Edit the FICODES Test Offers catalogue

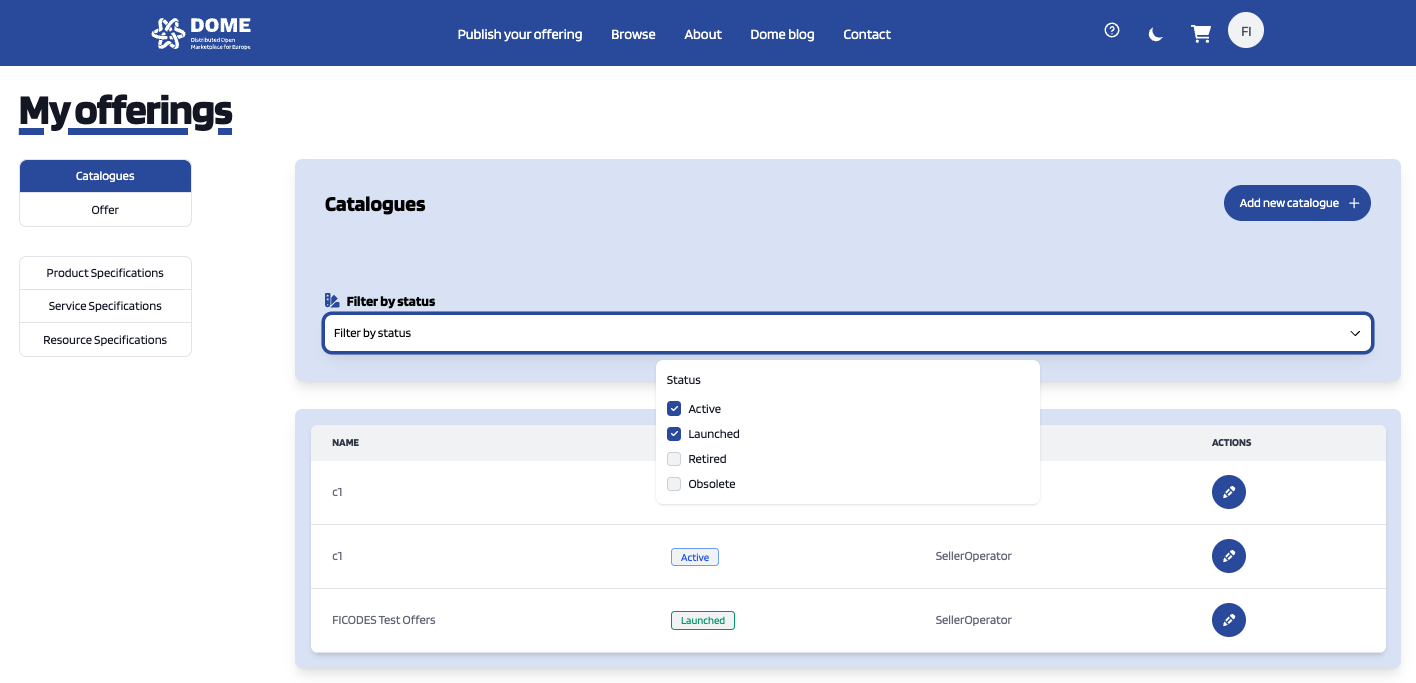1228,620
